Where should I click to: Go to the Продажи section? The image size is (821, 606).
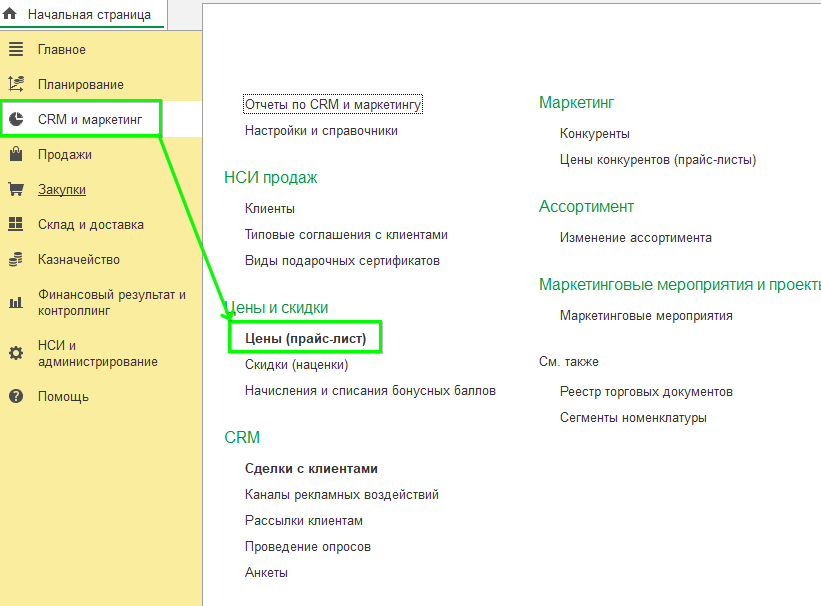65,155
